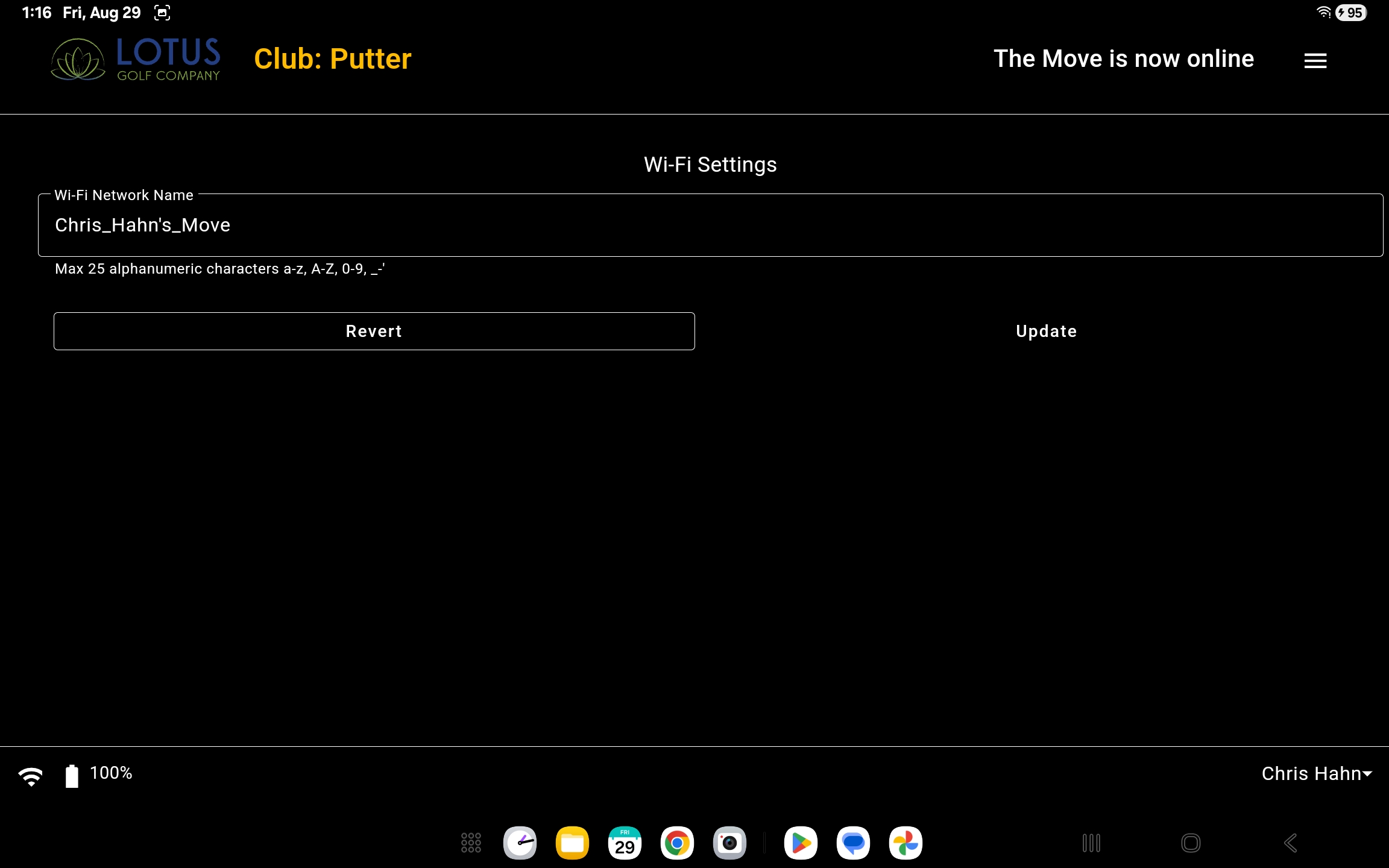
Task: Tap the 95 battery charging indicator
Action: (x=1350, y=13)
